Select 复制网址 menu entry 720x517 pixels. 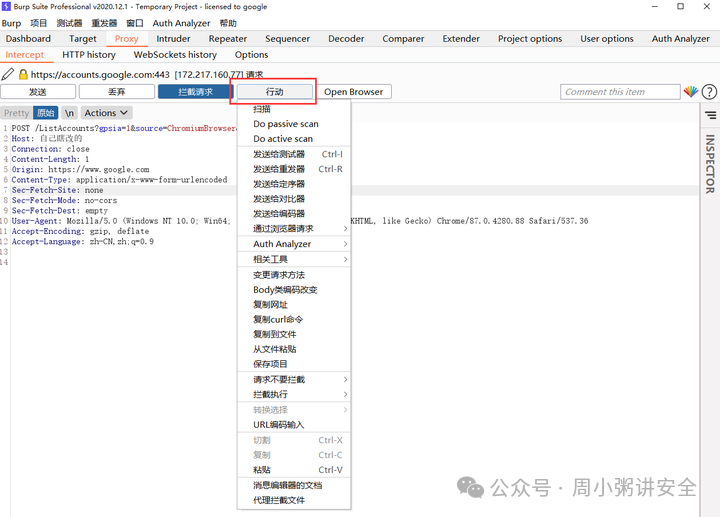tap(294, 304)
